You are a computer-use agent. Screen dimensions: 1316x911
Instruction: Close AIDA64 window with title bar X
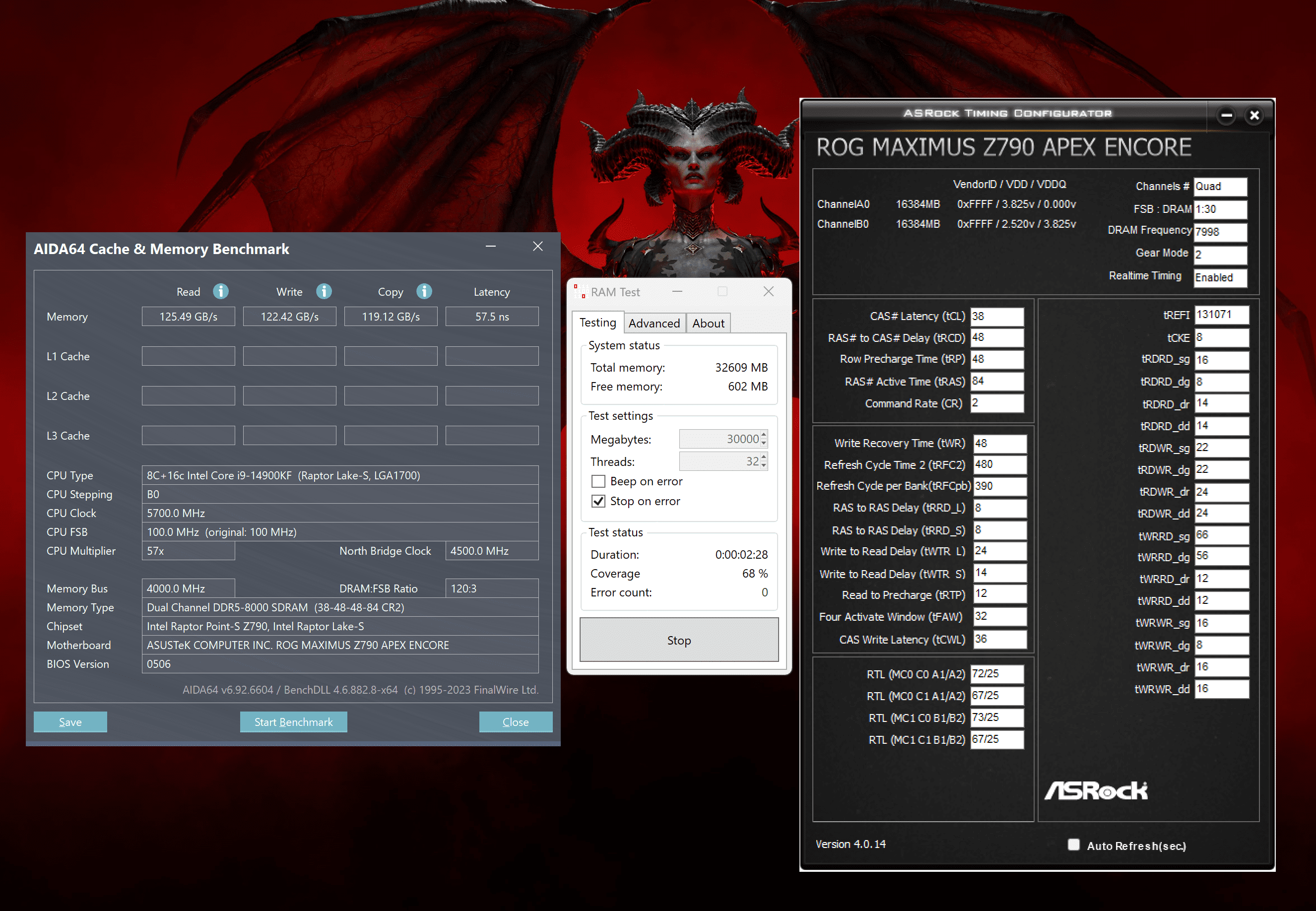pyautogui.click(x=537, y=247)
